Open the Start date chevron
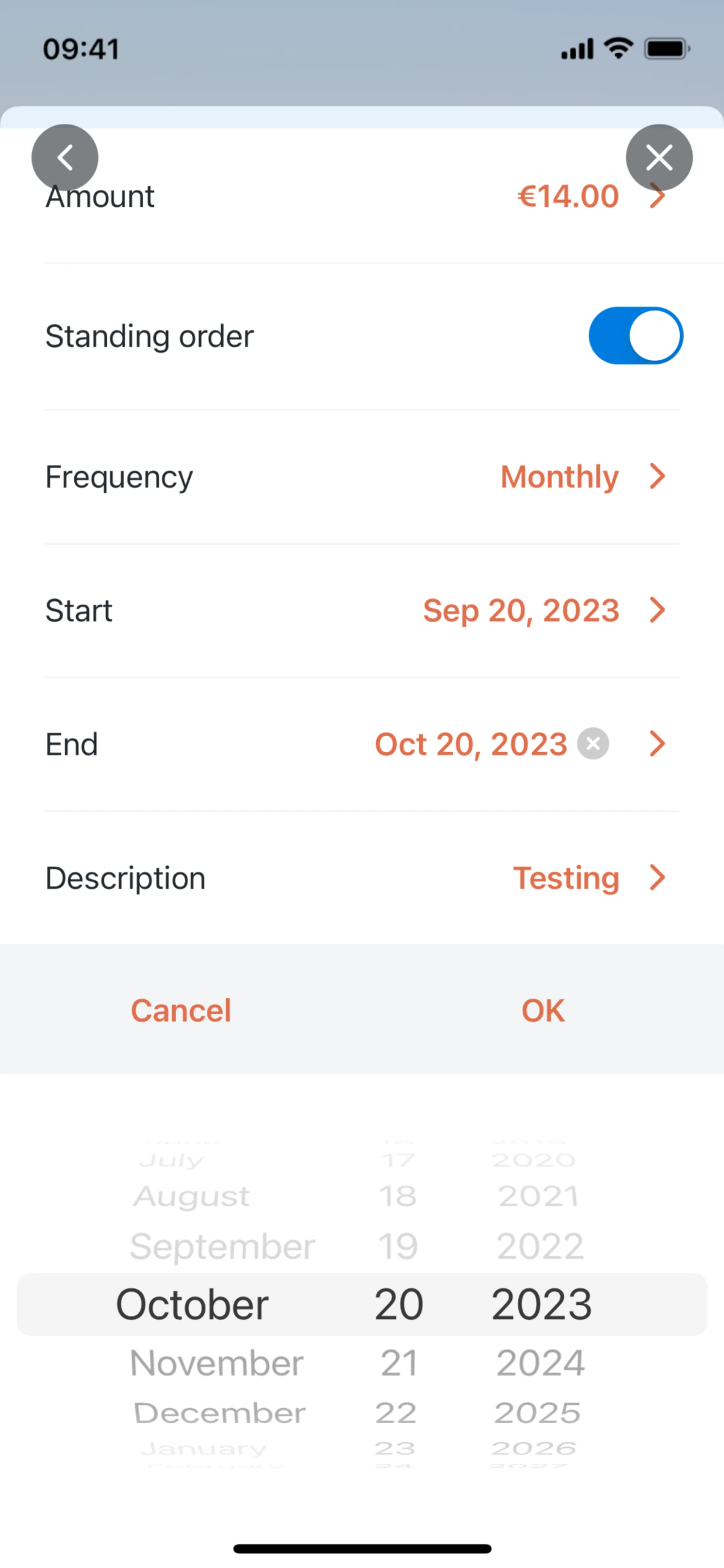This screenshot has height=1568, width=724. (x=657, y=610)
